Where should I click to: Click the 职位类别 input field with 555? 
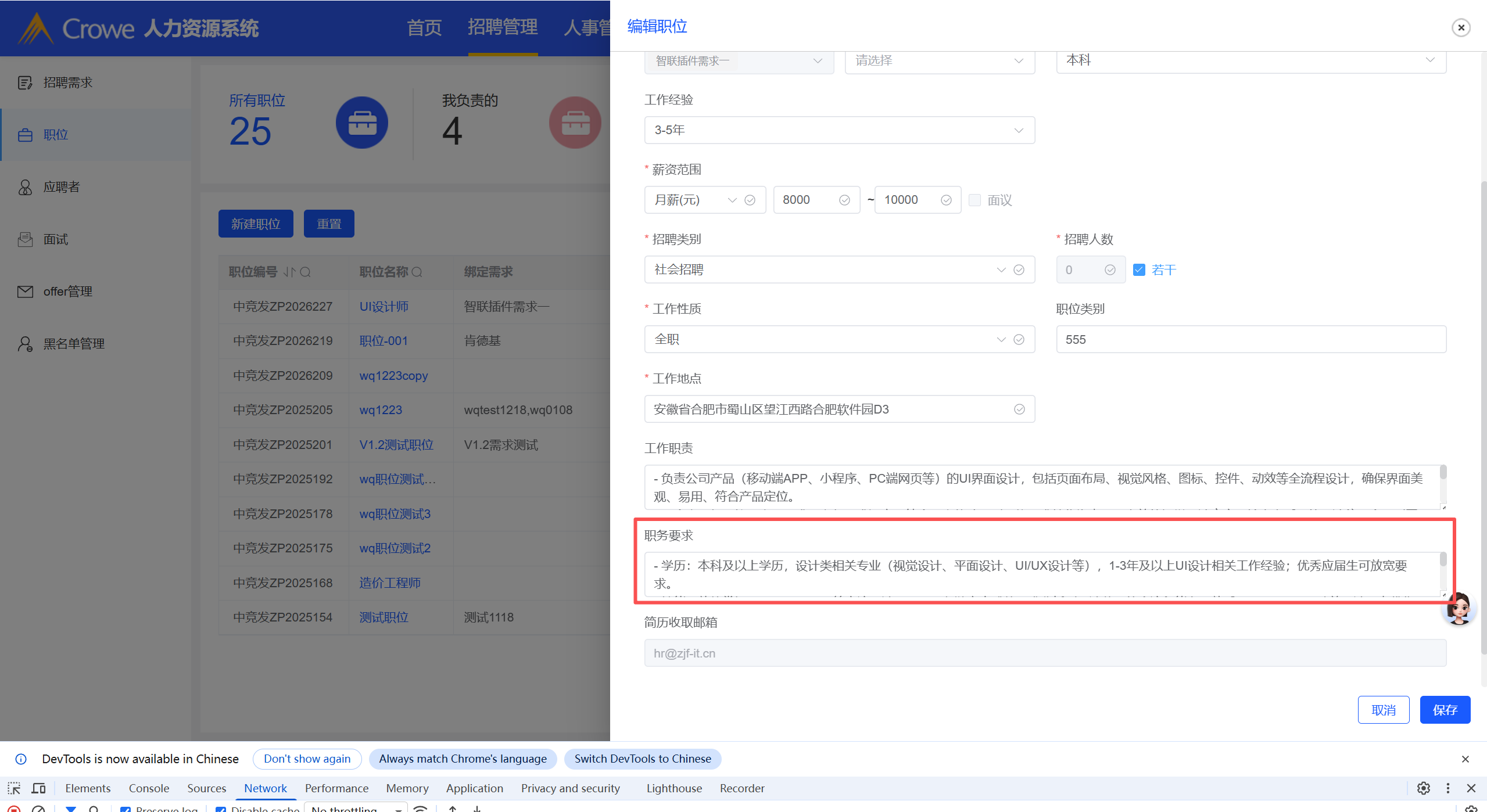[x=1250, y=339]
